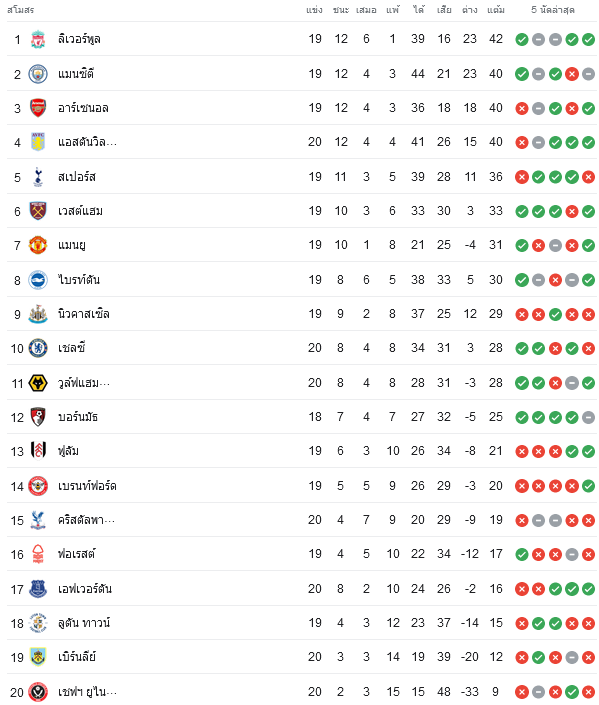Click Bournemouth's grey draw indicator
The height and width of the screenshot is (705, 599).
[588, 417]
